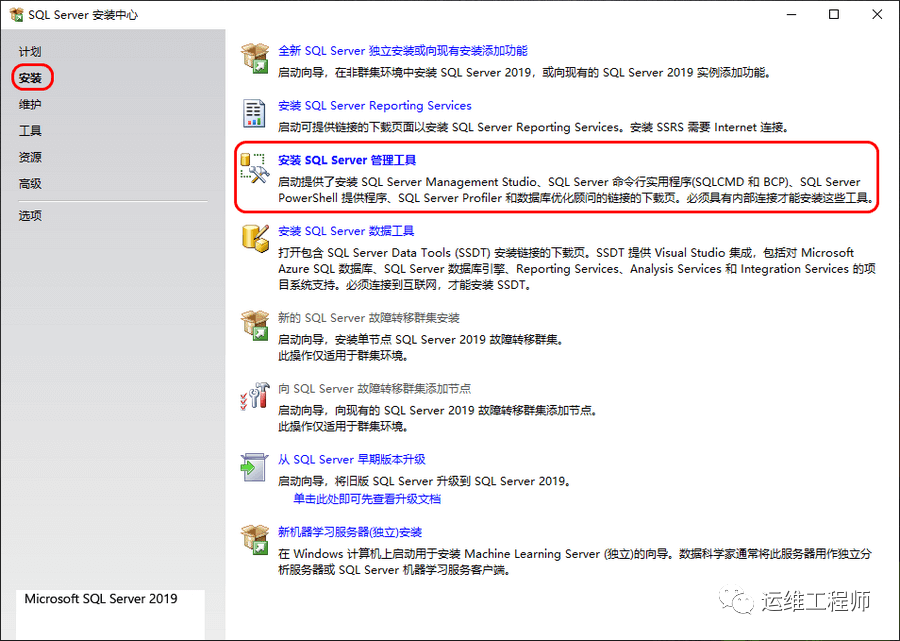Open 安装 SQL Server 管理工具 link
This screenshot has width=900, height=641.
click(x=347, y=160)
